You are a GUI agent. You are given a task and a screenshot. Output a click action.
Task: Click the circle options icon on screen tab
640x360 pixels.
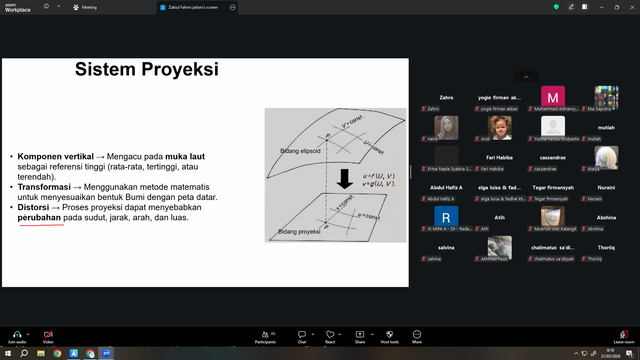click(x=232, y=7)
